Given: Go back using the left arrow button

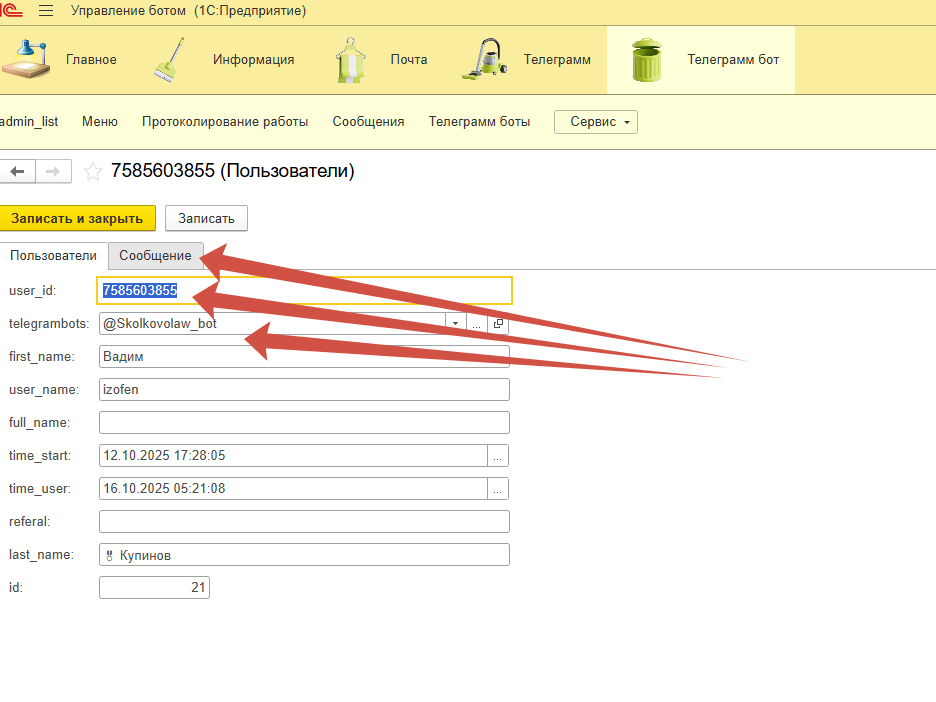Looking at the screenshot, I should [x=17, y=171].
